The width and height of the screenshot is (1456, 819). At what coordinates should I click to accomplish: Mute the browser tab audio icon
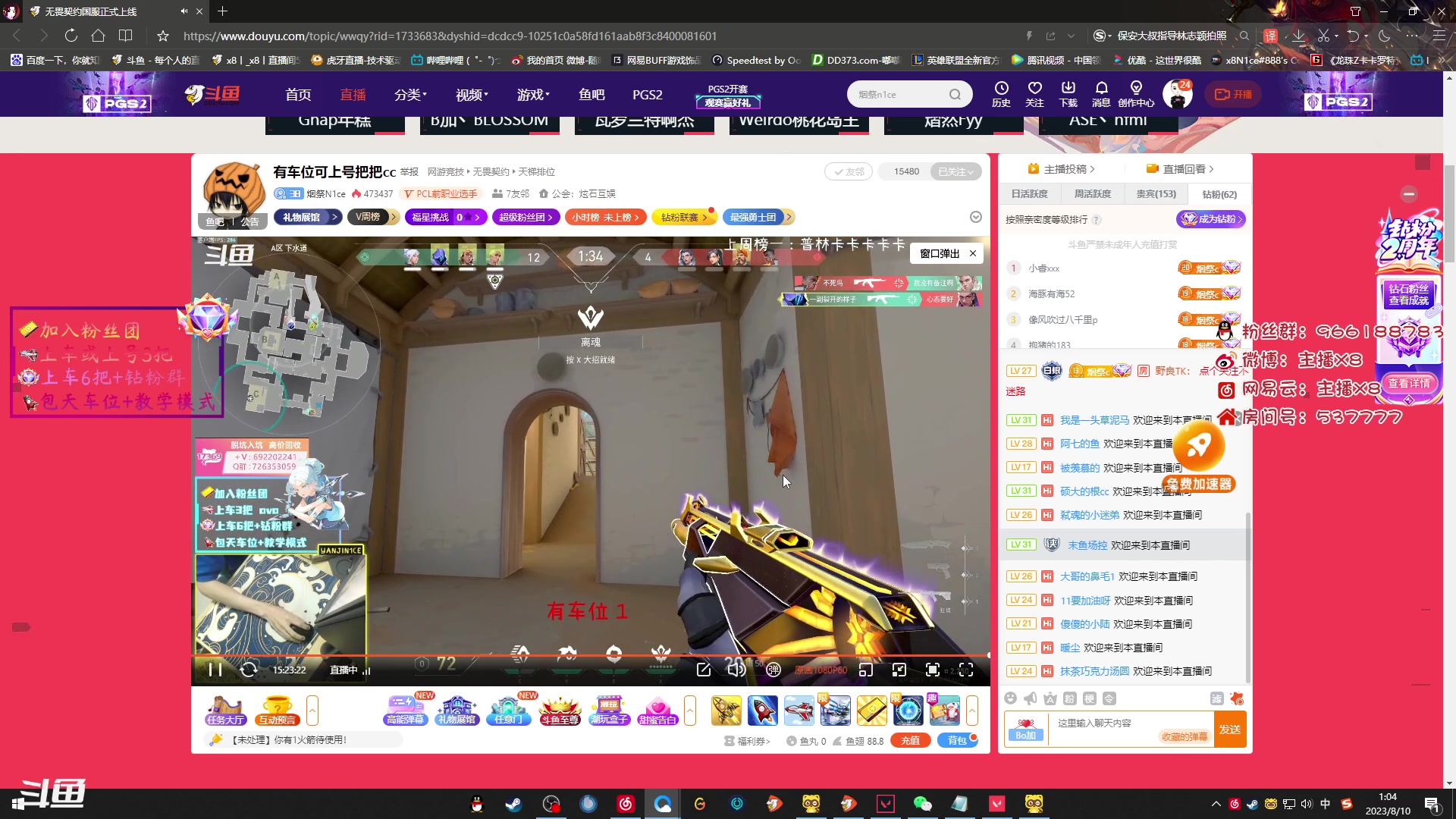(x=184, y=11)
